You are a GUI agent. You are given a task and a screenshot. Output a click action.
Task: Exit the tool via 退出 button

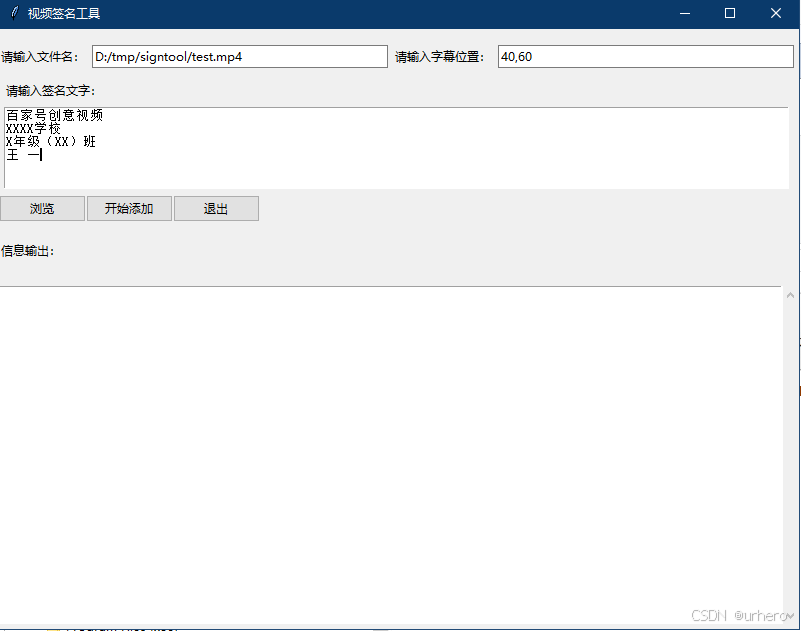[216, 208]
